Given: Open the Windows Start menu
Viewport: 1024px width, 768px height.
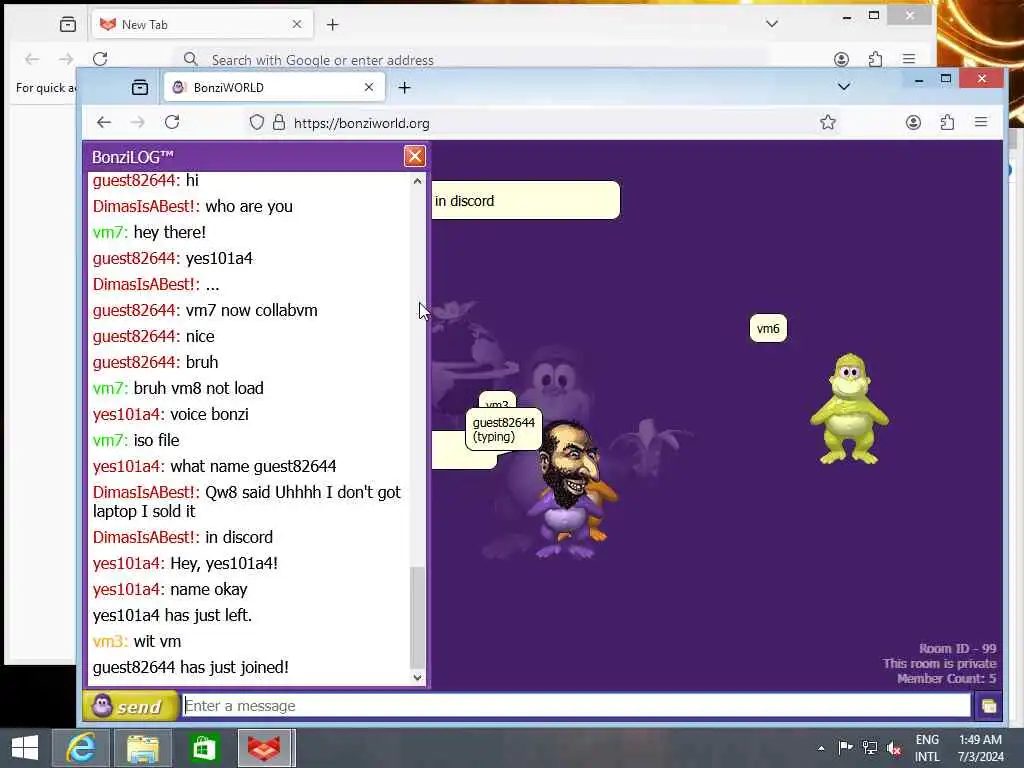Looking at the screenshot, I should (25, 748).
